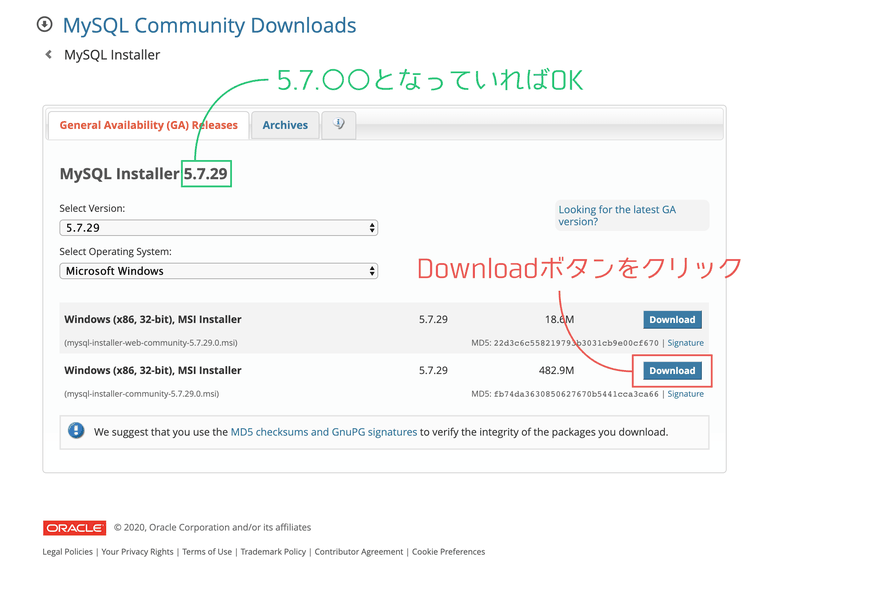The image size is (870, 595).
Task: Select the MySQL Installer 5.7.29 heading text
Action: 144,174
